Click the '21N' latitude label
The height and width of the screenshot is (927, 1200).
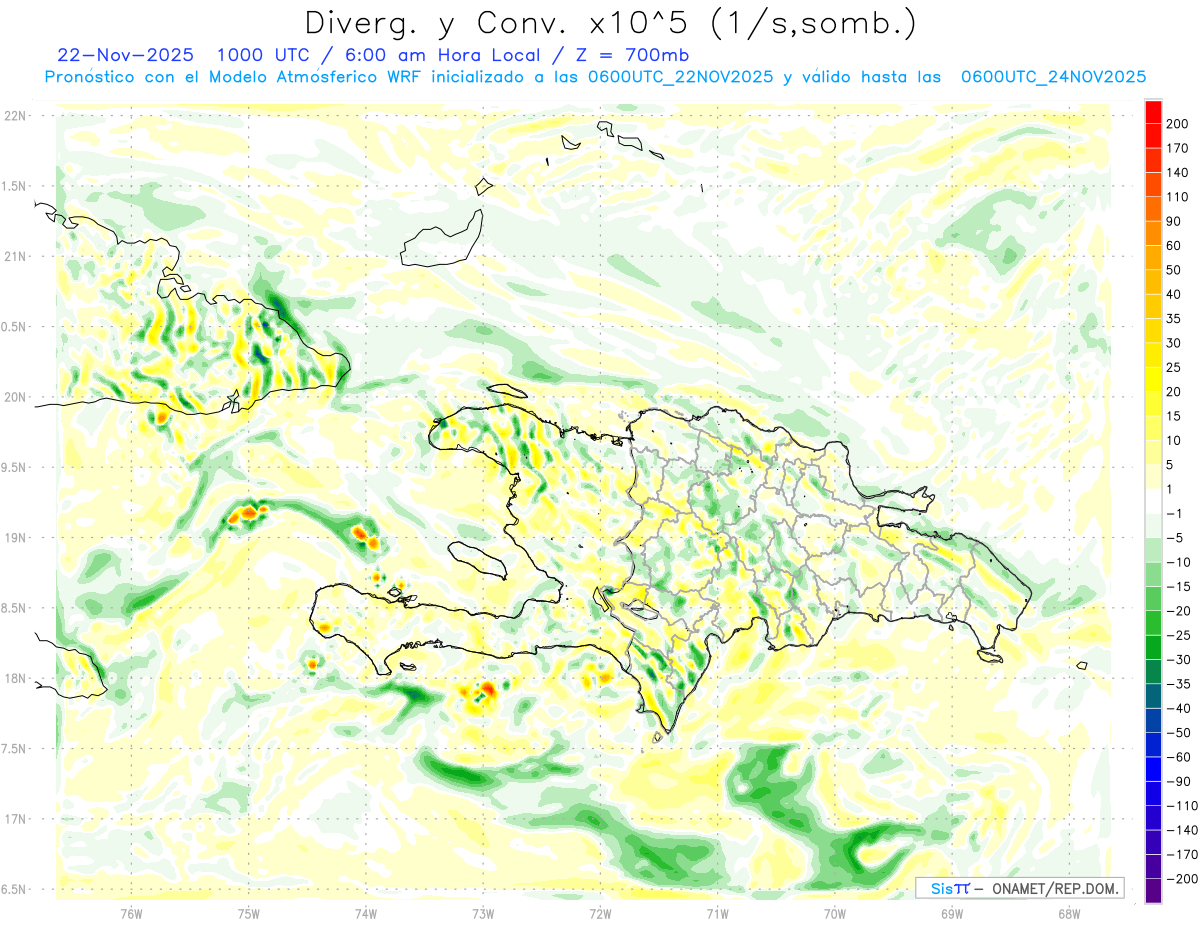point(14,256)
